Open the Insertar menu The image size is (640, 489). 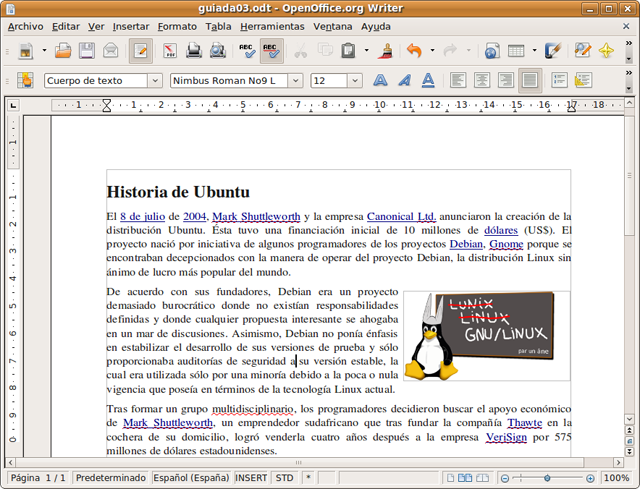click(131, 26)
